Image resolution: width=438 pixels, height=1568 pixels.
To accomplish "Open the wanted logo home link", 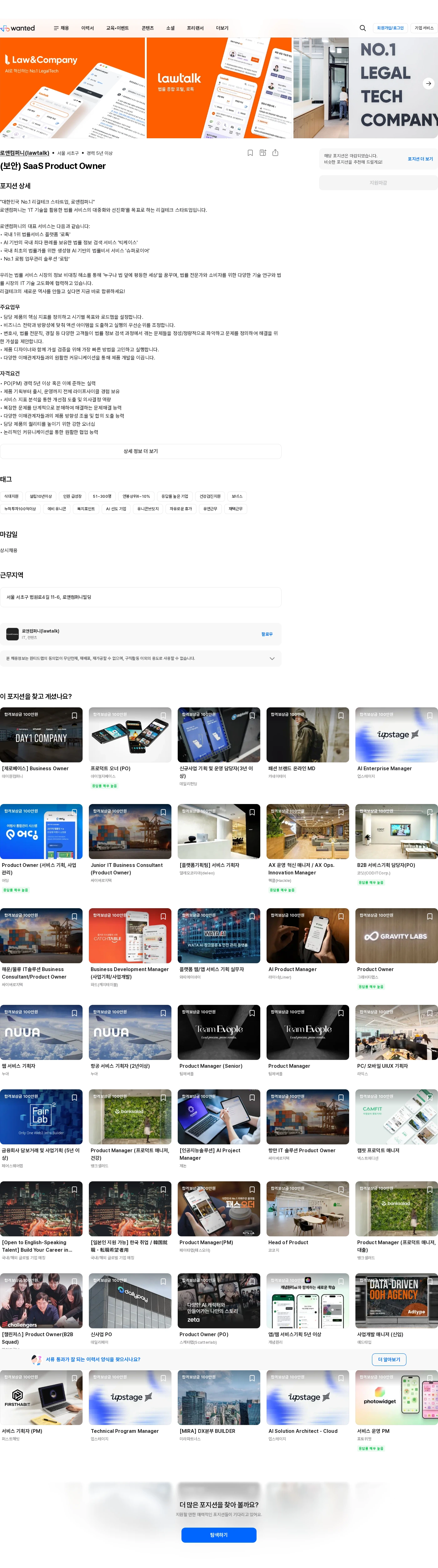I will click(18, 28).
